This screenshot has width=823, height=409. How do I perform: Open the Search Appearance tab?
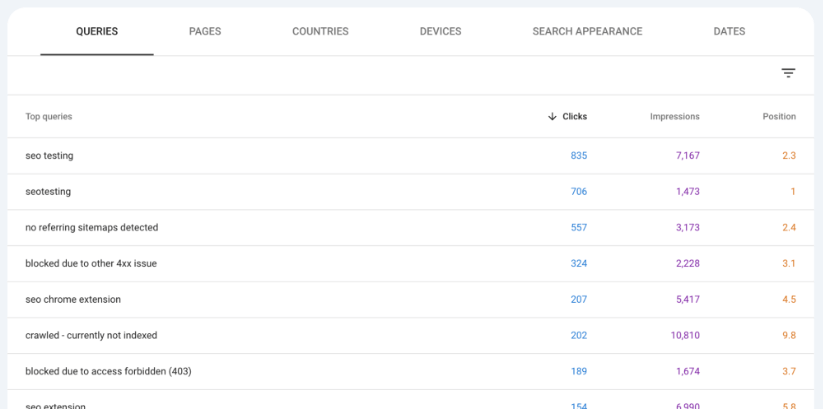[587, 31]
